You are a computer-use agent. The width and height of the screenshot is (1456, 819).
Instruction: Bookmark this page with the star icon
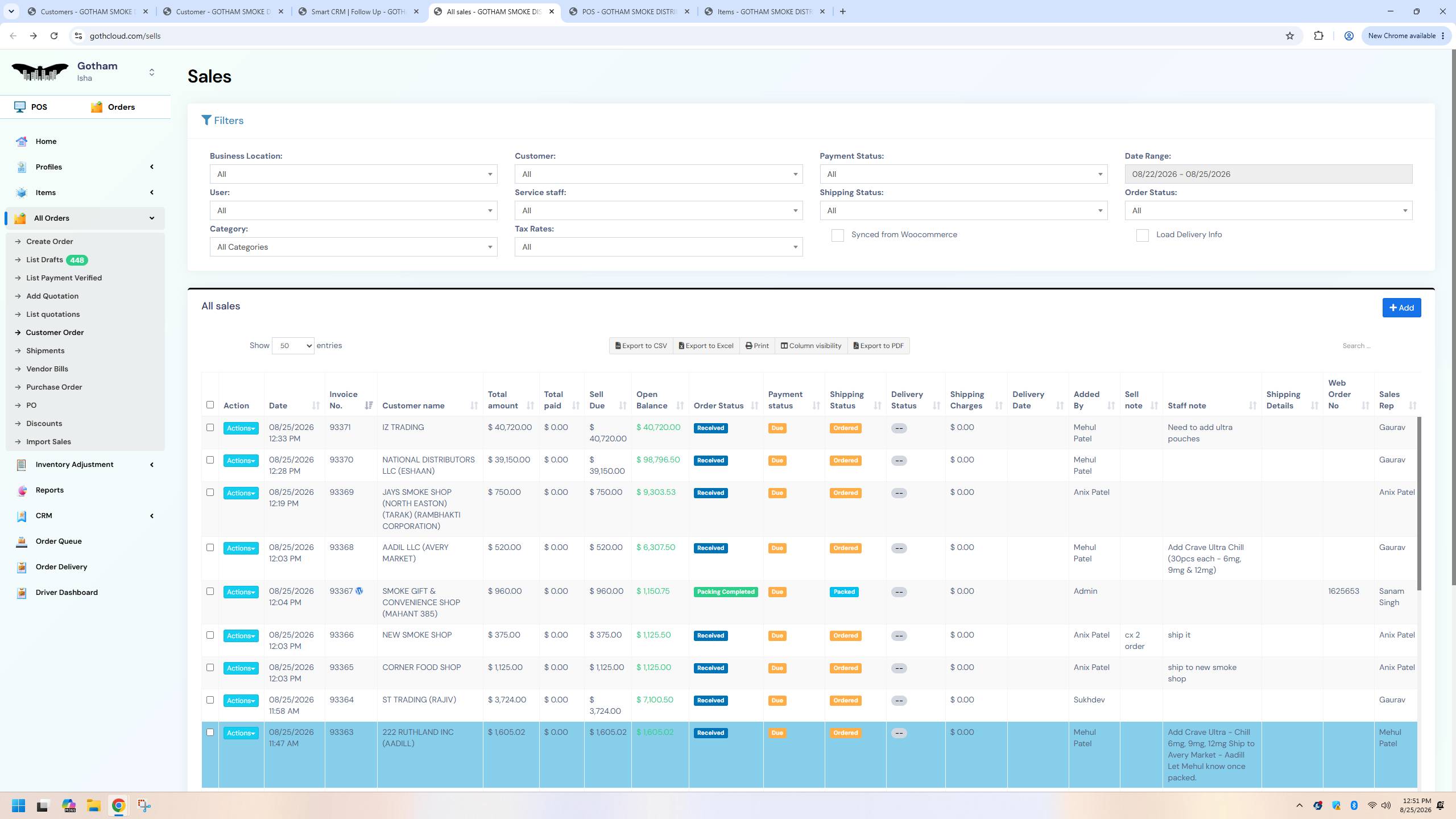(x=1290, y=36)
